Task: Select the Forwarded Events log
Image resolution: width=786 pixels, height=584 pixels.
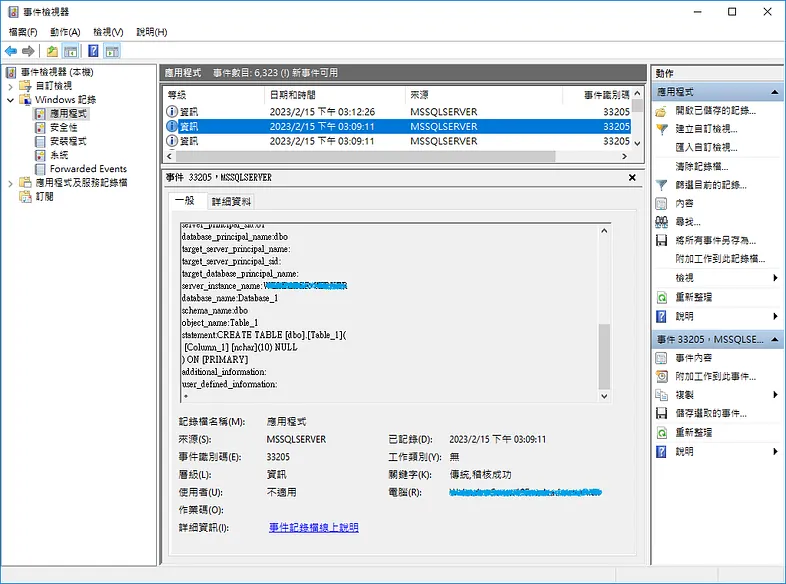Action: point(88,169)
